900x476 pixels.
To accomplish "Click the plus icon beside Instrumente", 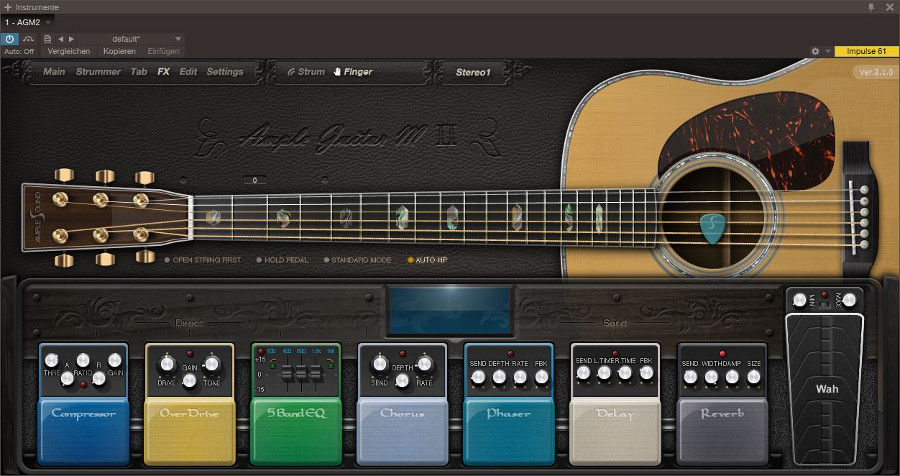I will tap(7, 7).
